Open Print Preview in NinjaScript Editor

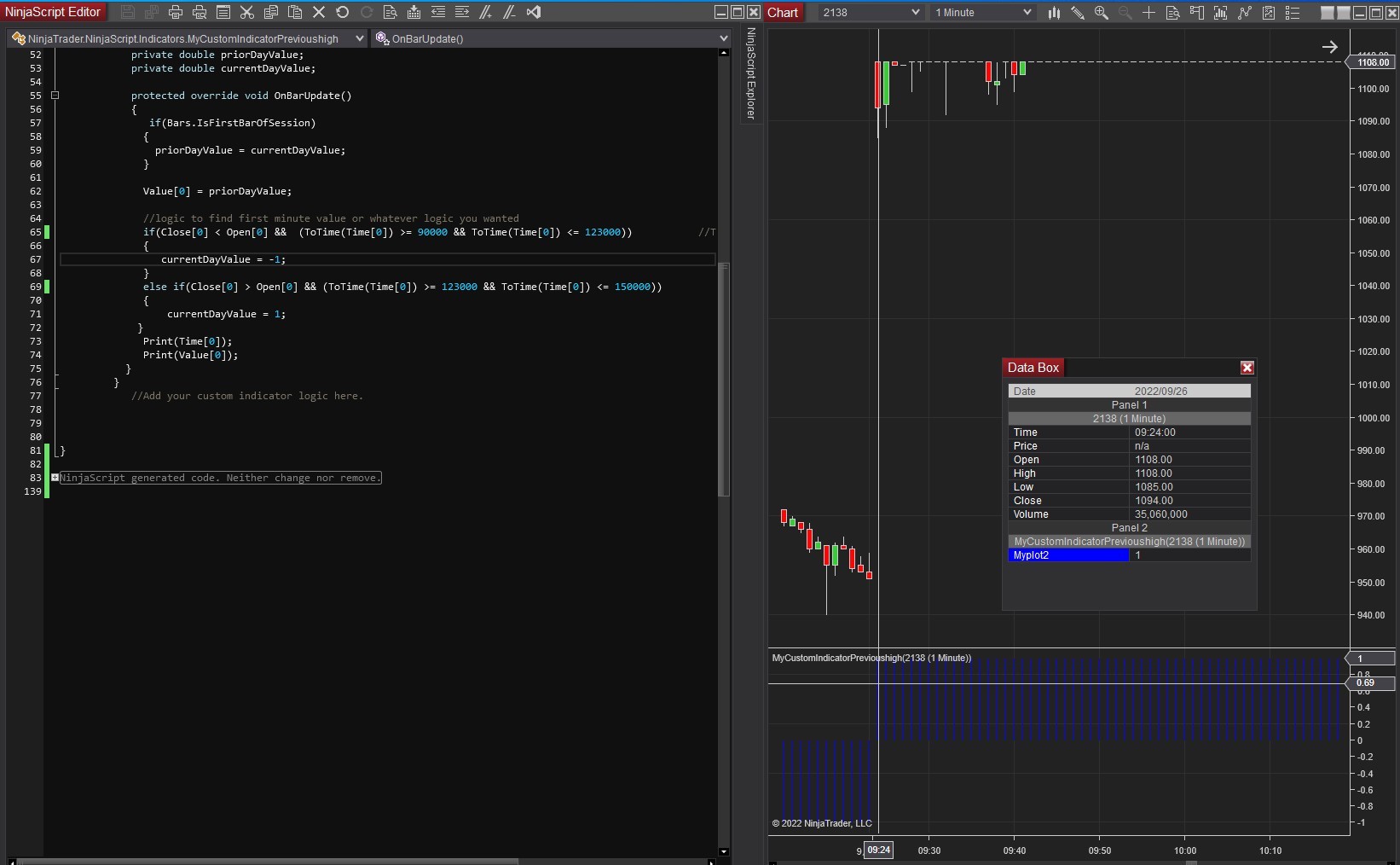pos(200,12)
